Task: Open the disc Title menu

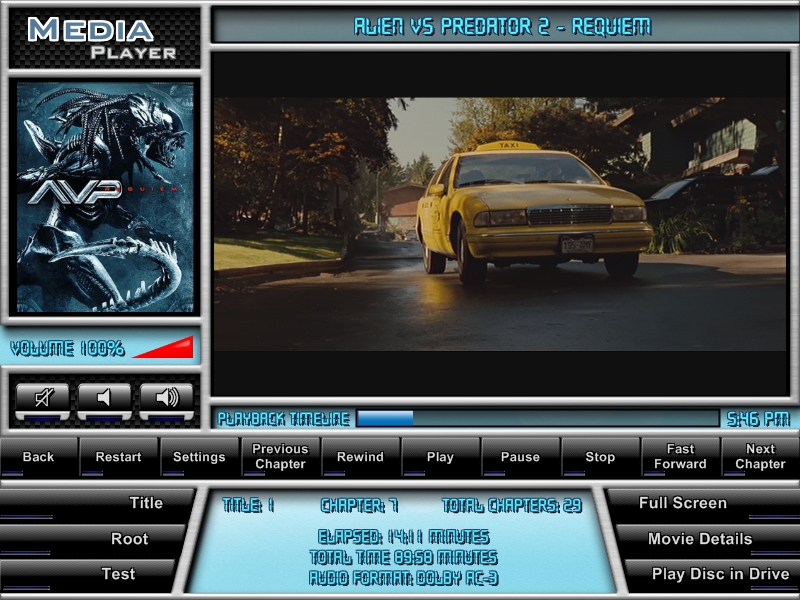Action: (97, 504)
